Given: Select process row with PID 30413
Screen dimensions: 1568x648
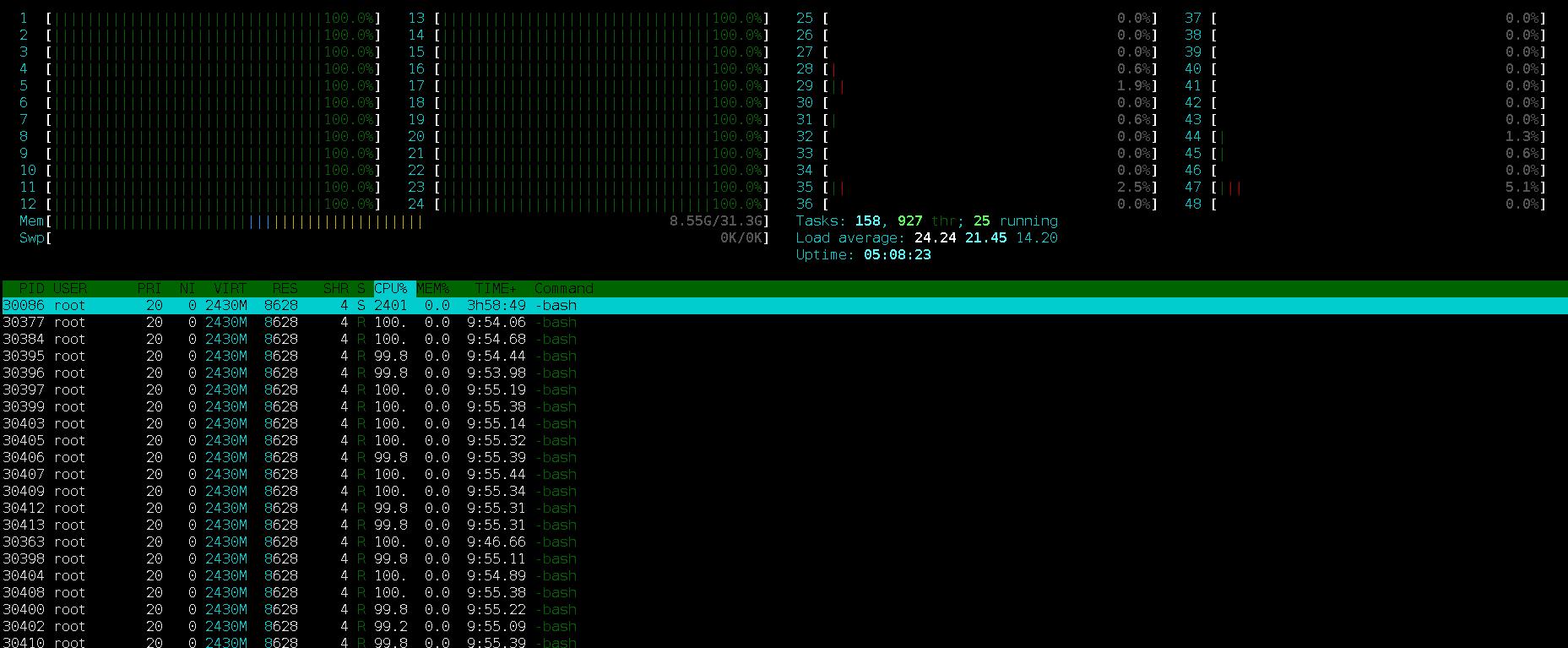Looking at the screenshot, I should [x=784, y=525].
